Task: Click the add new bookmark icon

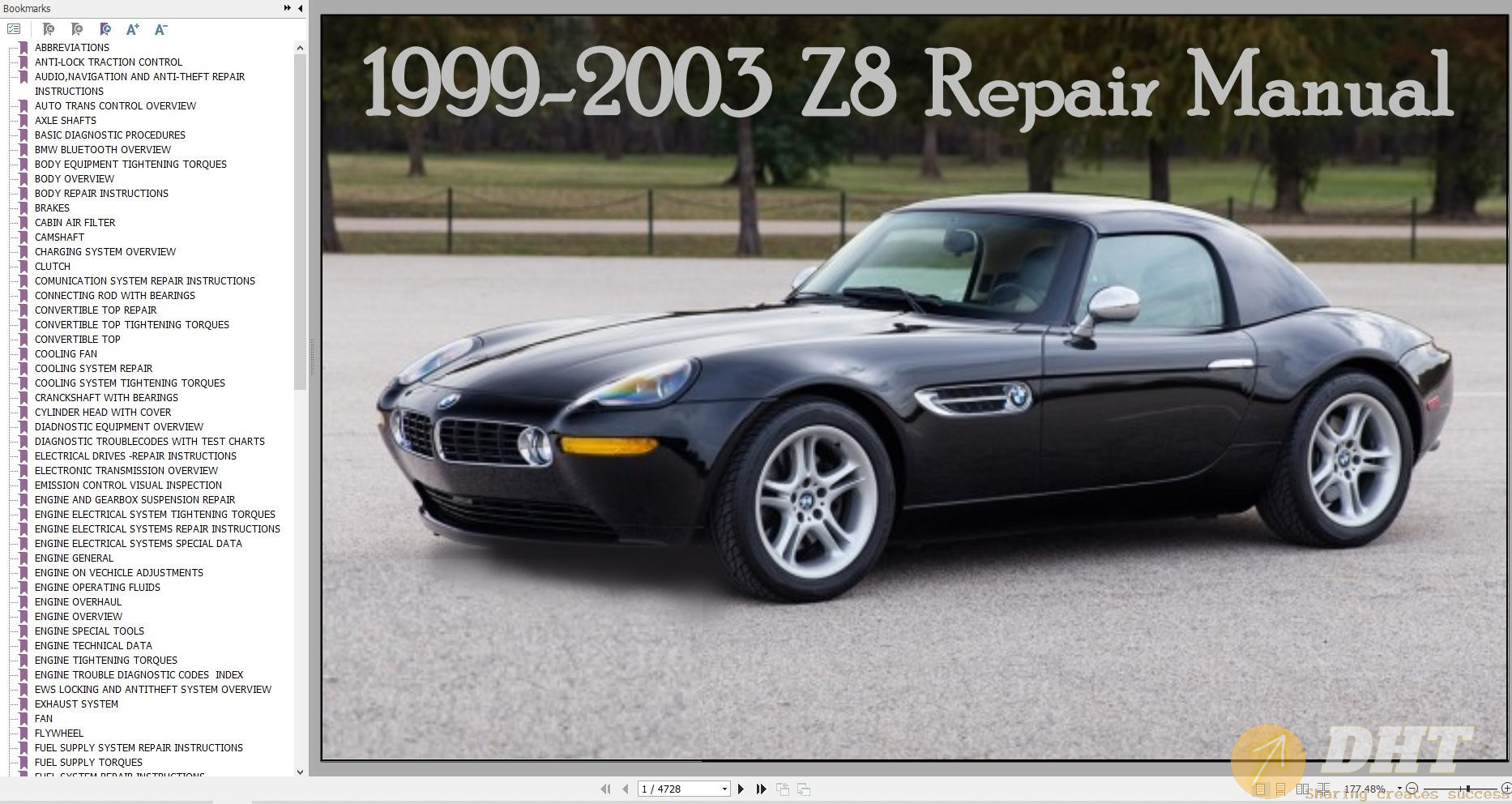Action: tap(77, 29)
